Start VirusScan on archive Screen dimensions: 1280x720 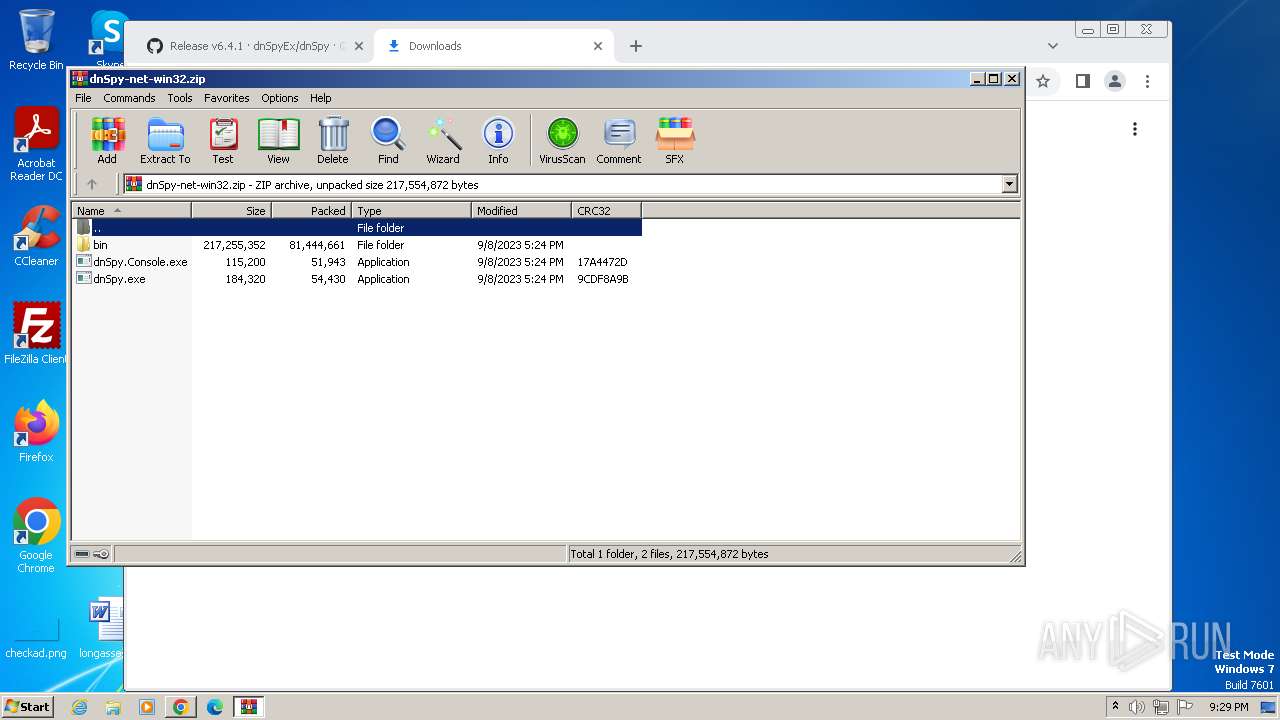pyautogui.click(x=562, y=140)
